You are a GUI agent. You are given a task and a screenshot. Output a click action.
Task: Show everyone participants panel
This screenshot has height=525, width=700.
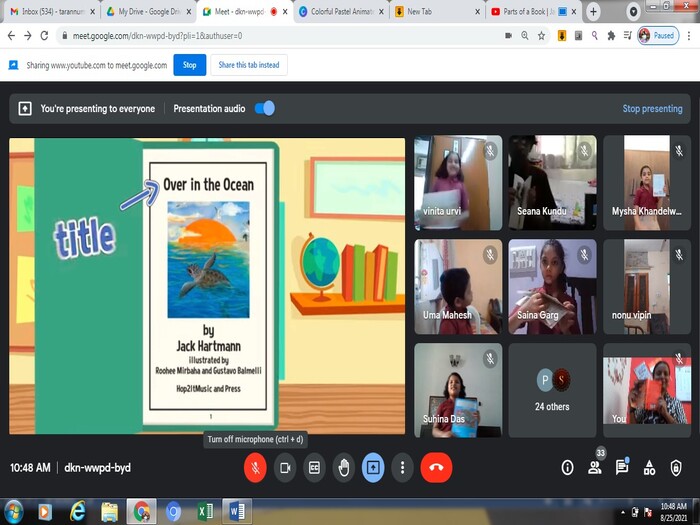595,467
